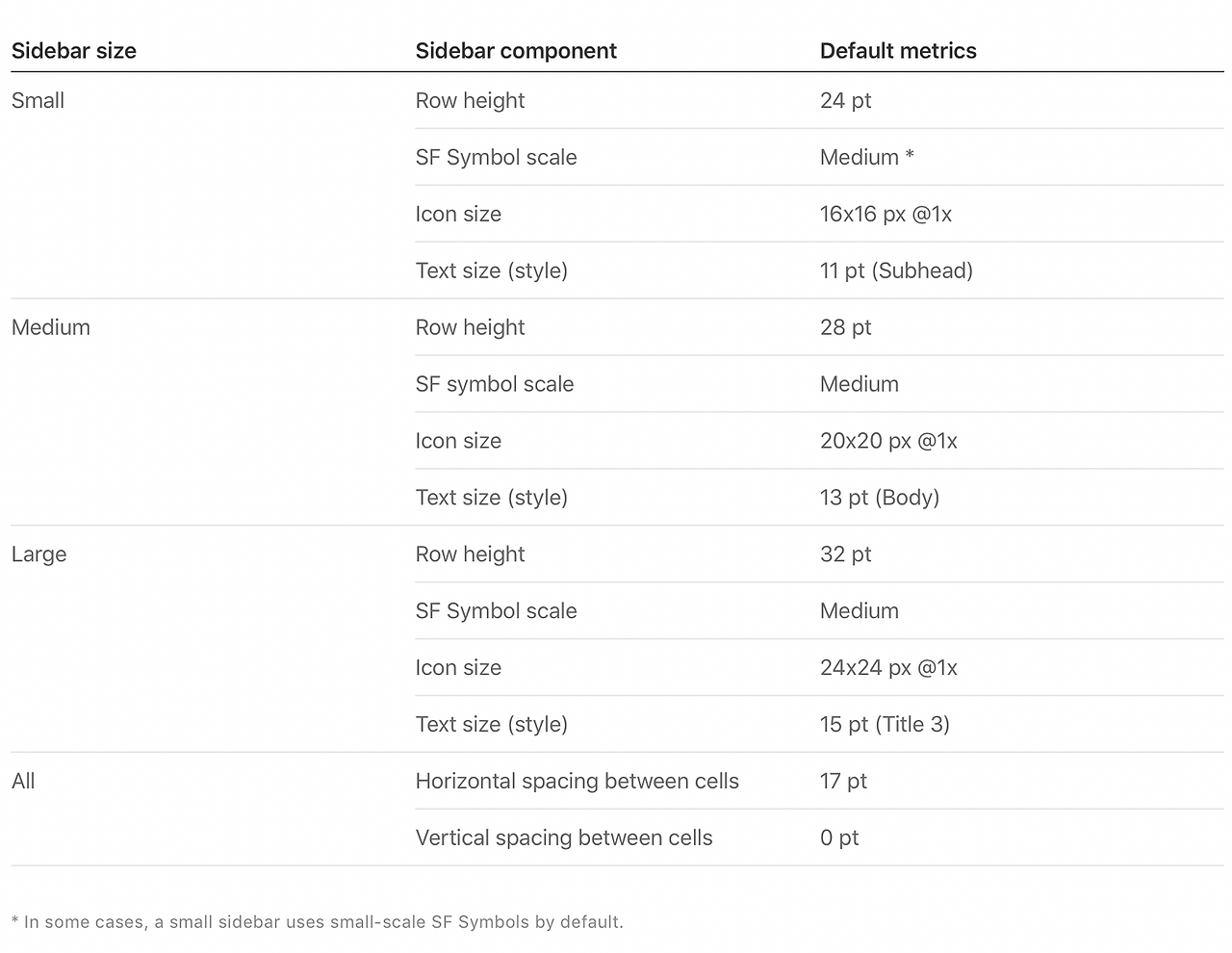Select the 'All' sidebar size cell
This screenshot has height=953, width=1232.
[23, 781]
